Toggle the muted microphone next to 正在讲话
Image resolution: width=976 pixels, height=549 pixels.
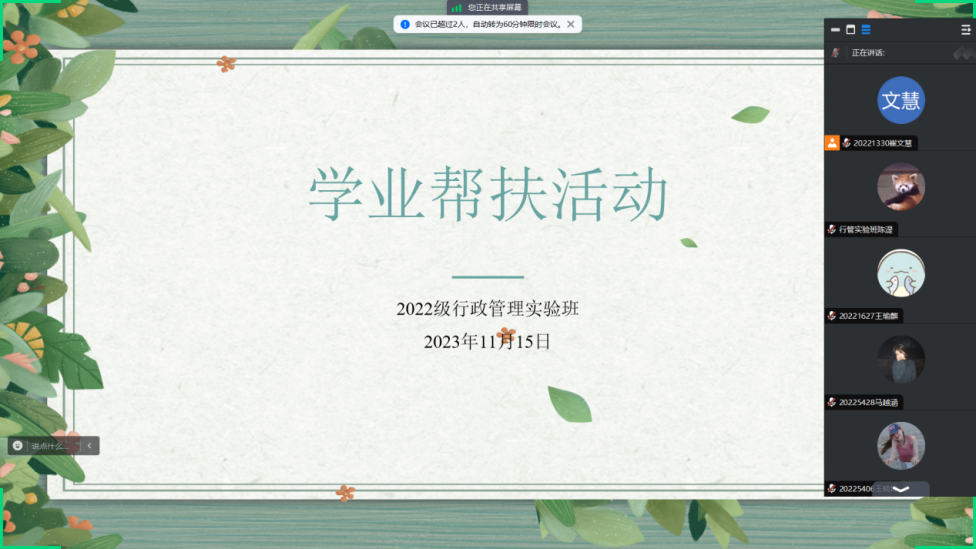pos(836,53)
